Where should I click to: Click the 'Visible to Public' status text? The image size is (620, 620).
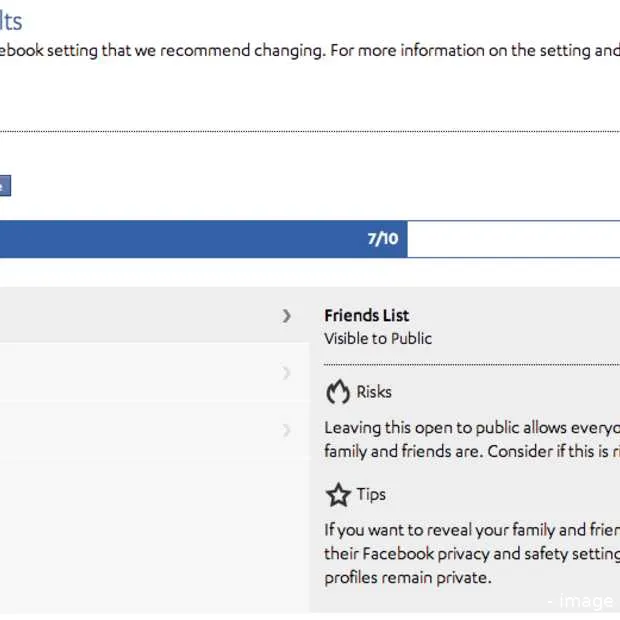click(x=378, y=338)
